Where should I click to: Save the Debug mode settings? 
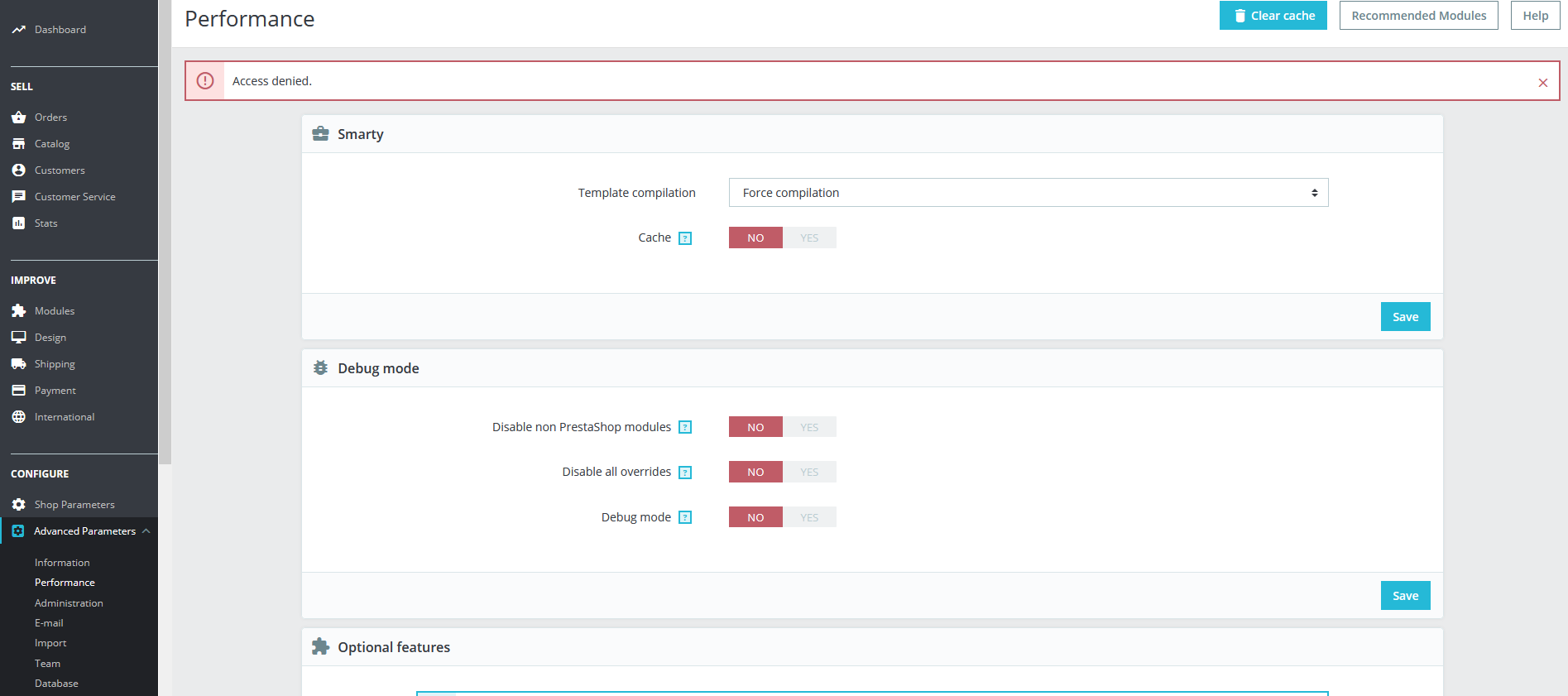1406,596
